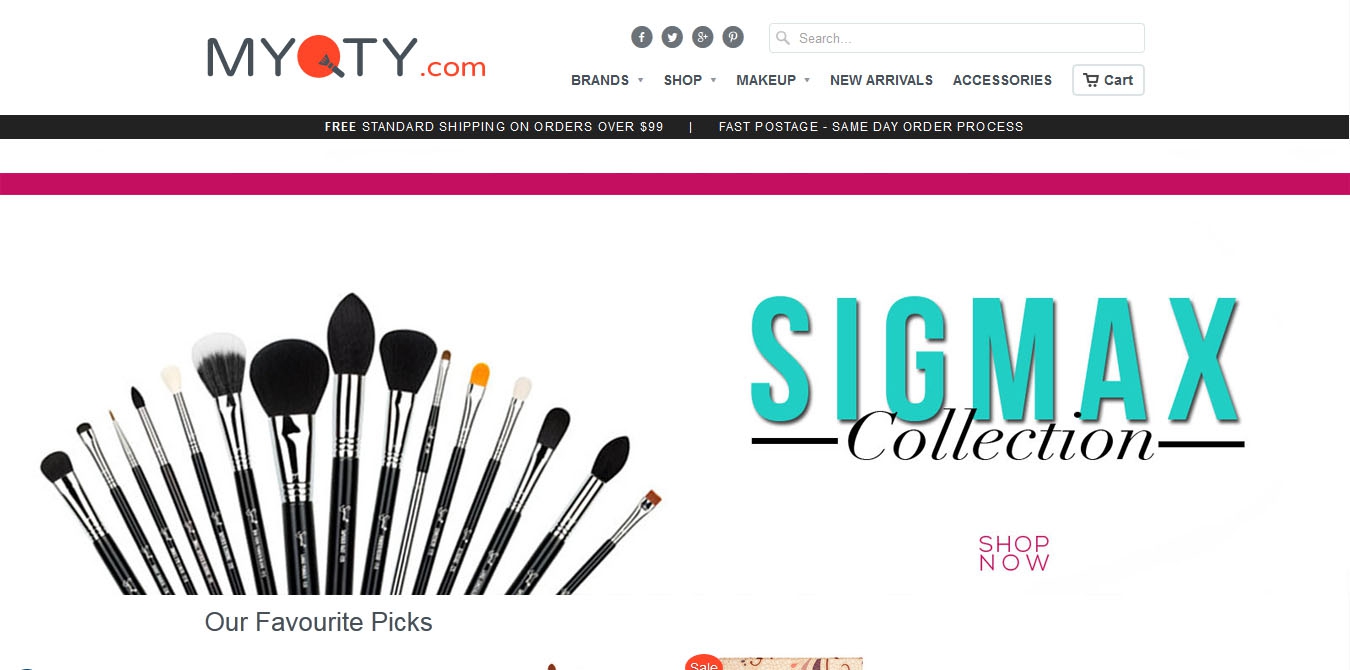Expand the BRANDS dropdown arrow

click(x=640, y=80)
